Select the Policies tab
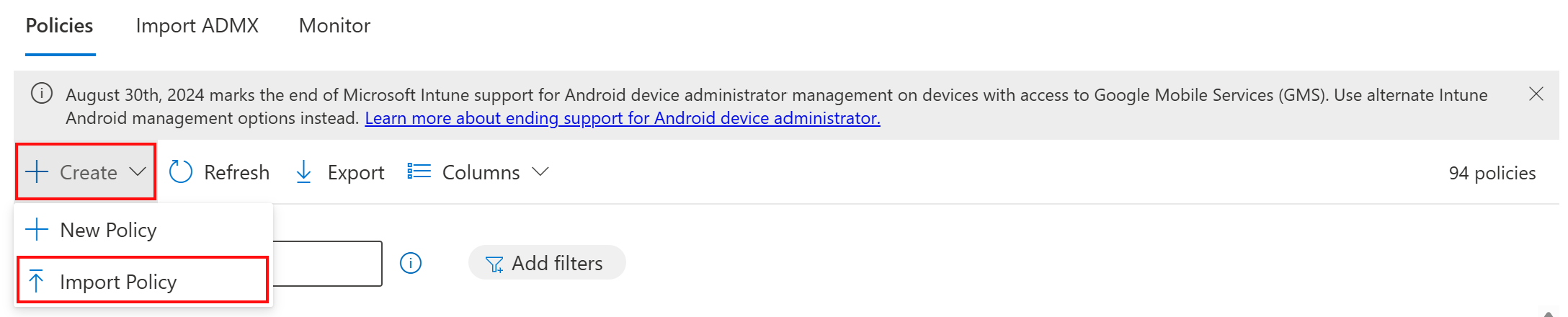Viewport: 1568px width, 317px height. tap(59, 26)
